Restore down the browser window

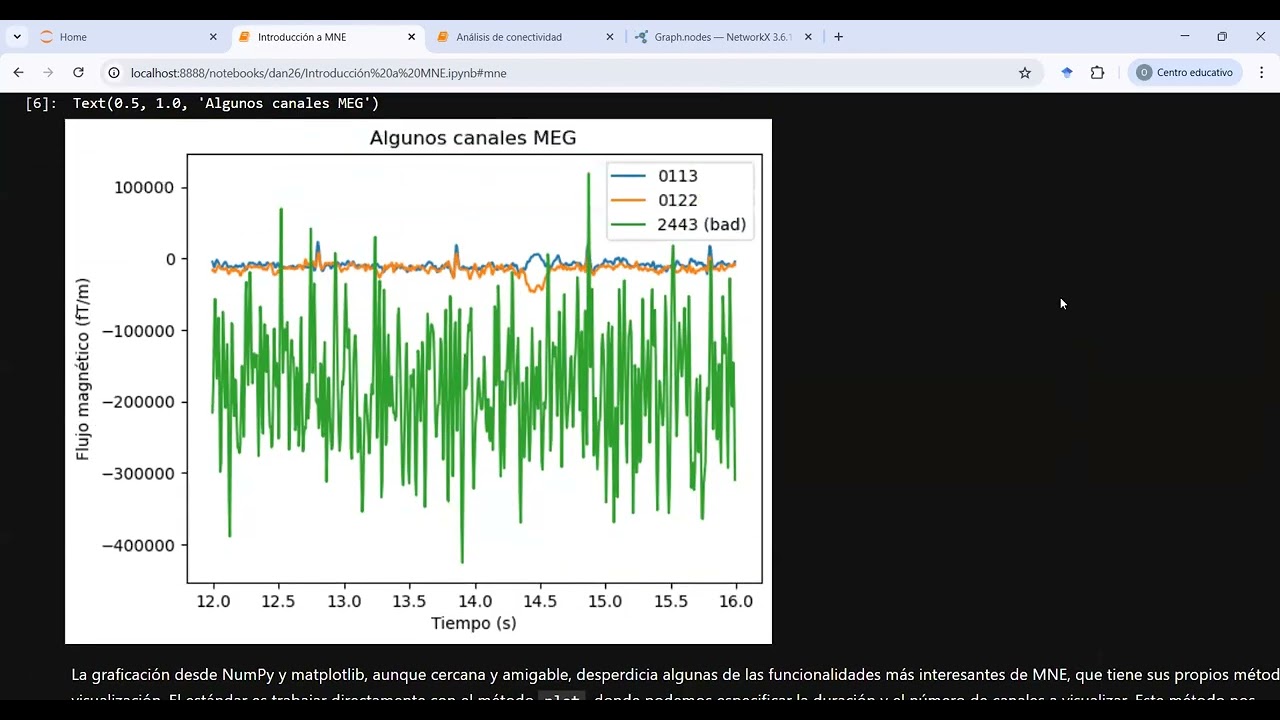[x=1222, y=36]
